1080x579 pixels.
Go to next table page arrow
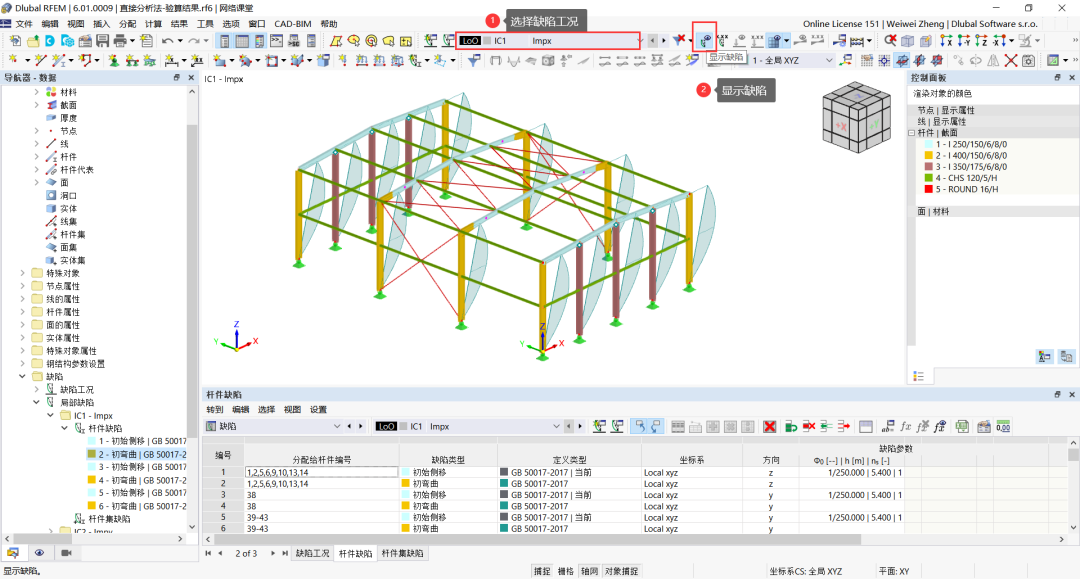[273, 554]
